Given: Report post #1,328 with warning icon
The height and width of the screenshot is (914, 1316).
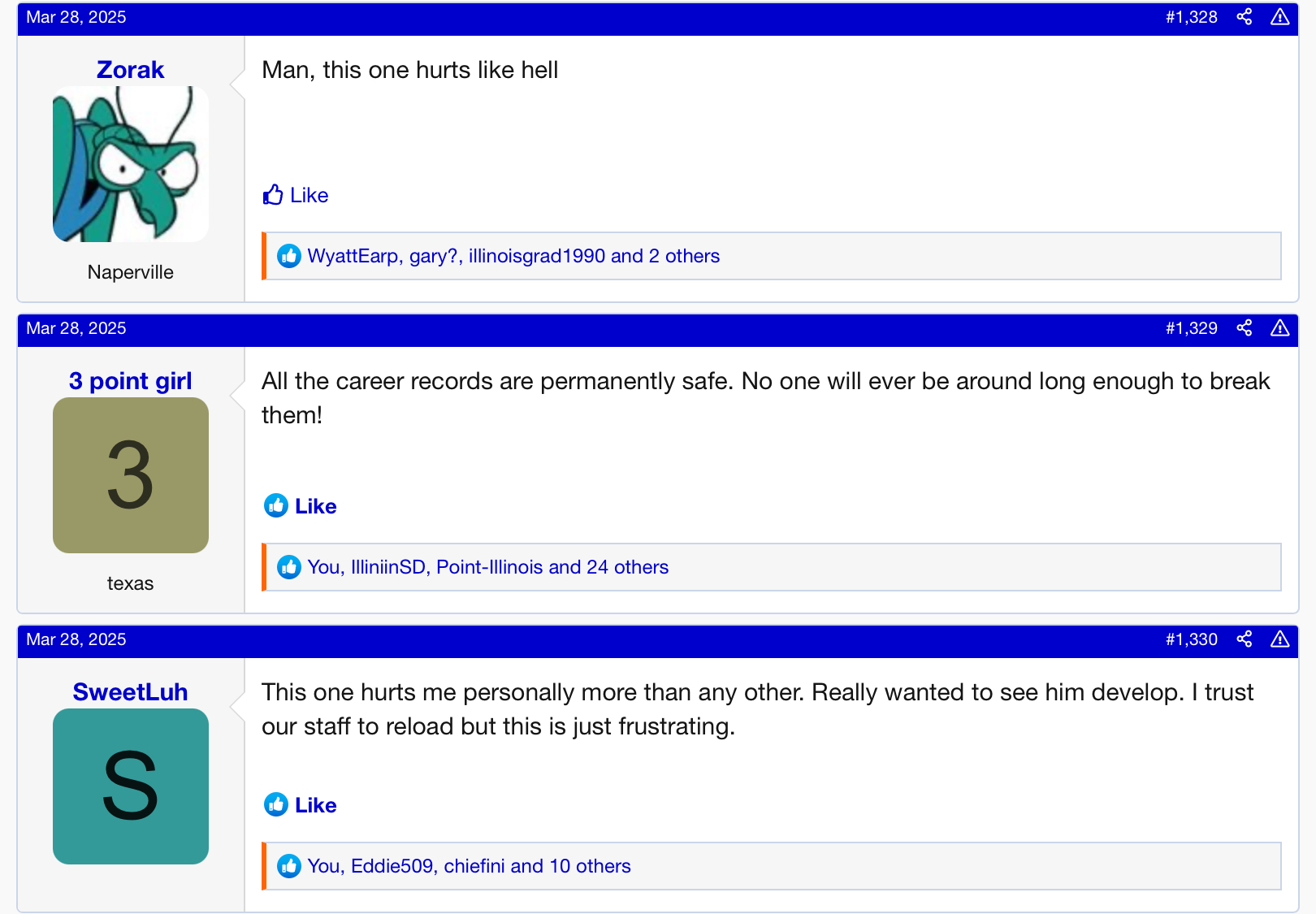Looking at the screenshot, I should (1279, 17).
